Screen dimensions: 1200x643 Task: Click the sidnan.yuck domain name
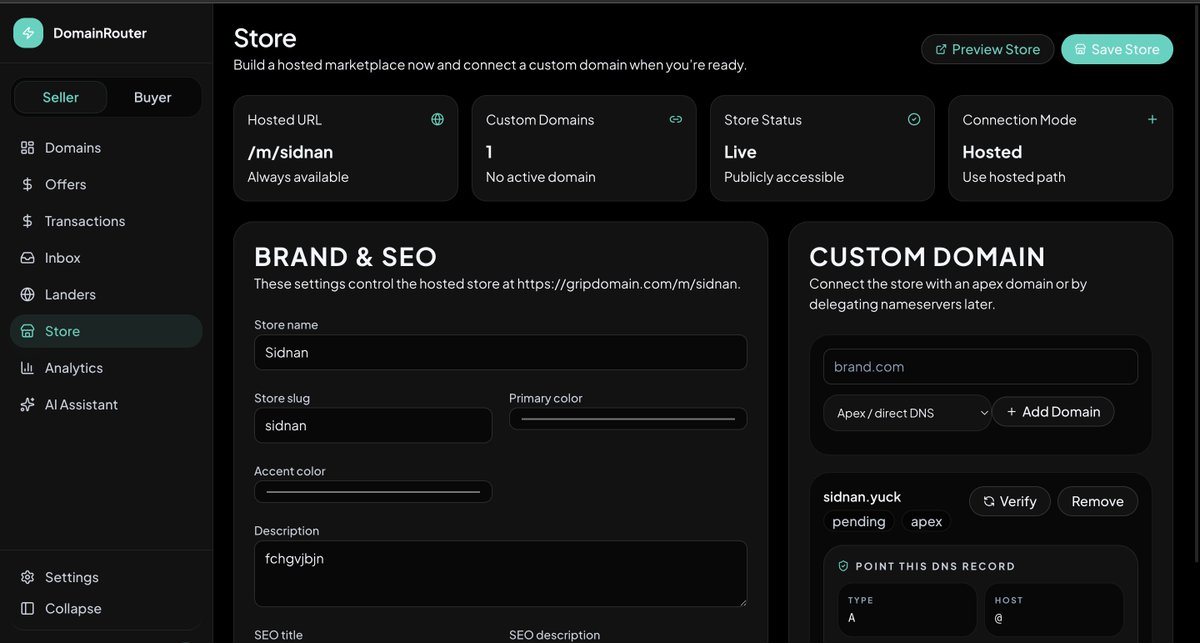click(x=863, y=497)
